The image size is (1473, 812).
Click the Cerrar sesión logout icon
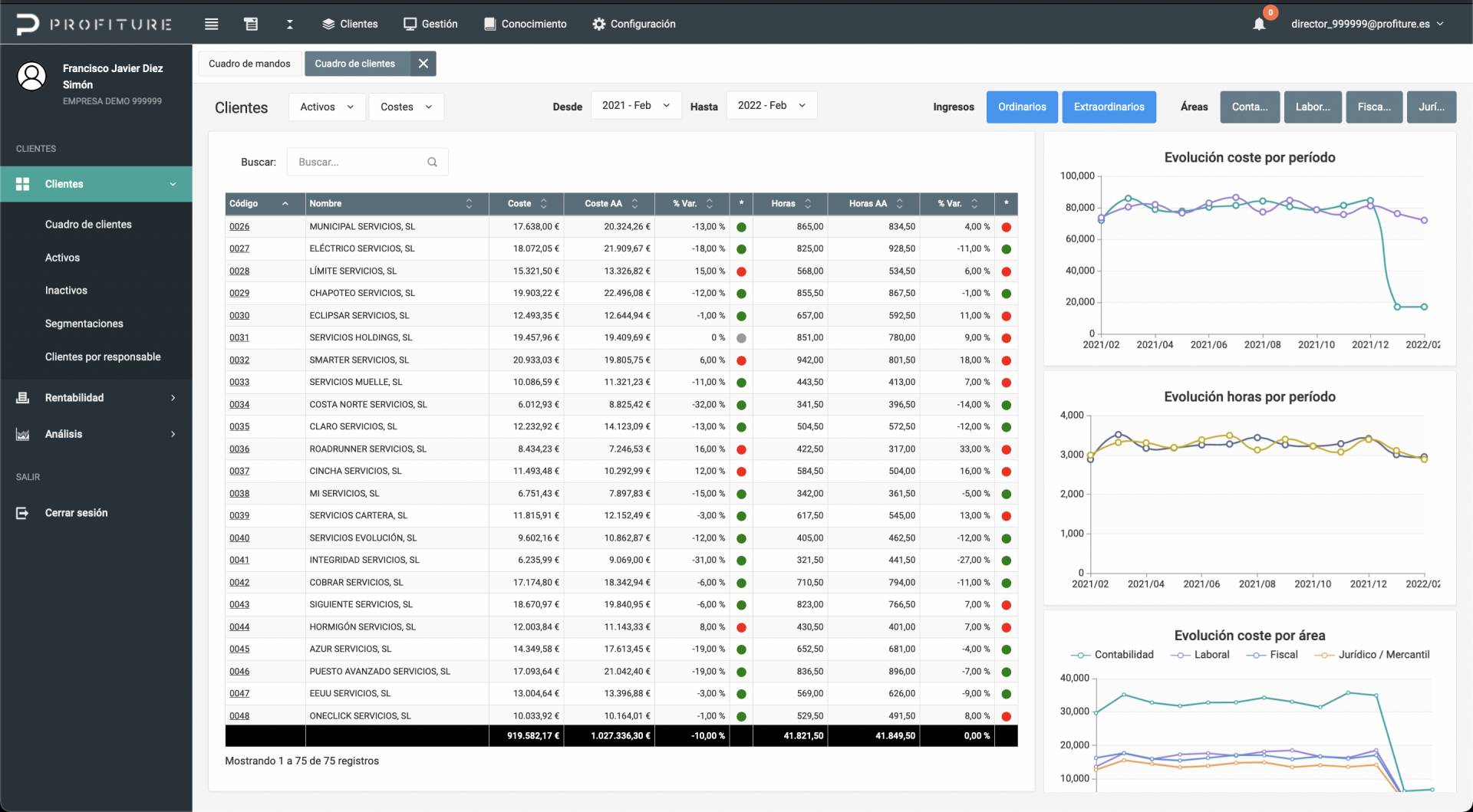(22, 513)
